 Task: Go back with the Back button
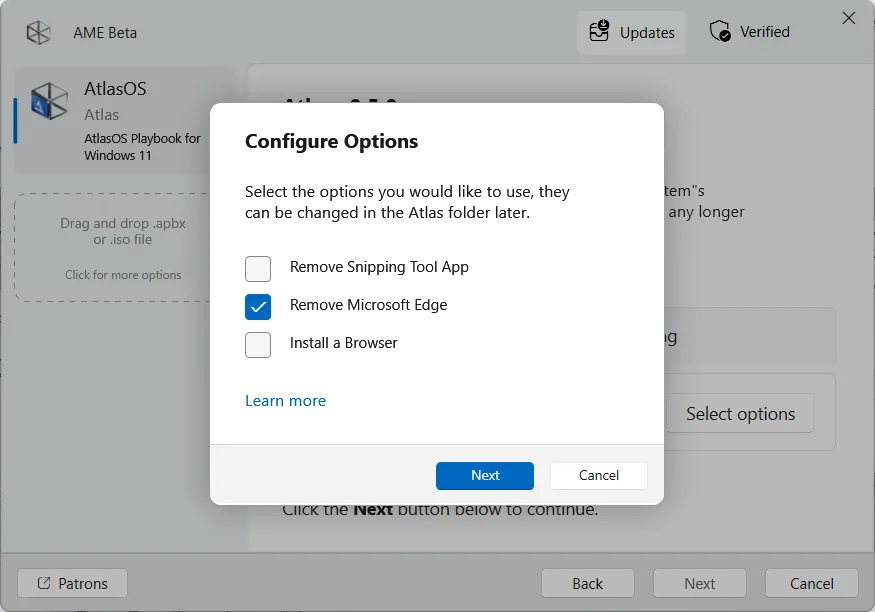click(x=587, y=583)
